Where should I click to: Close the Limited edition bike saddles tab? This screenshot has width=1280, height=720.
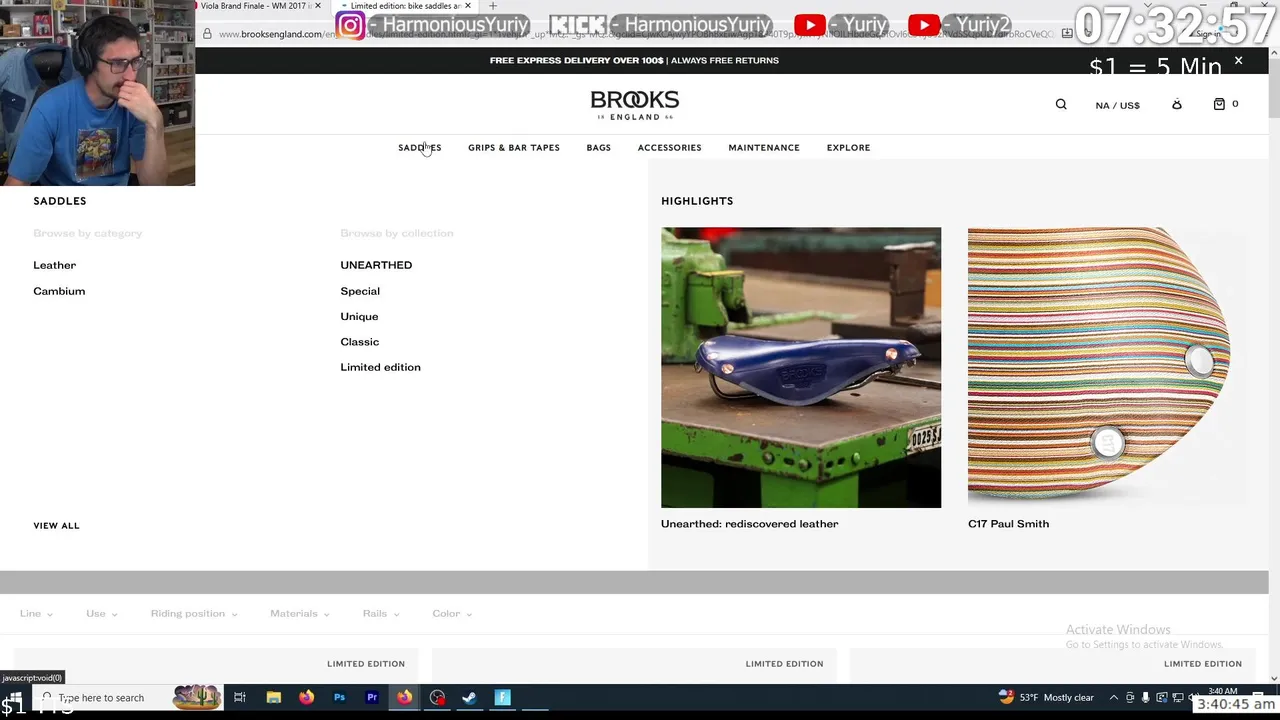point(467,6)
